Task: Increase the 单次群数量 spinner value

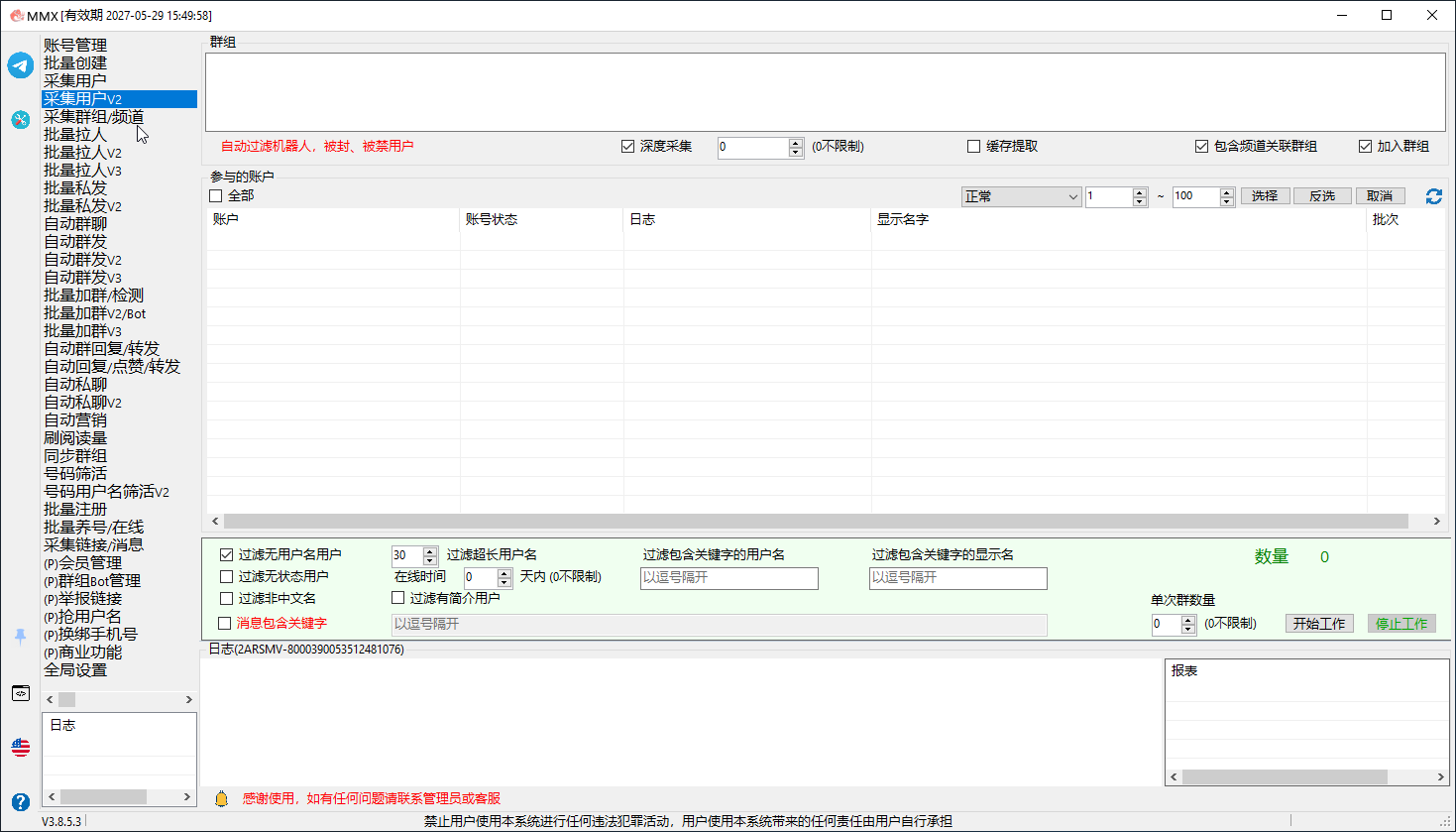Action: click(x=1188, y=620)
